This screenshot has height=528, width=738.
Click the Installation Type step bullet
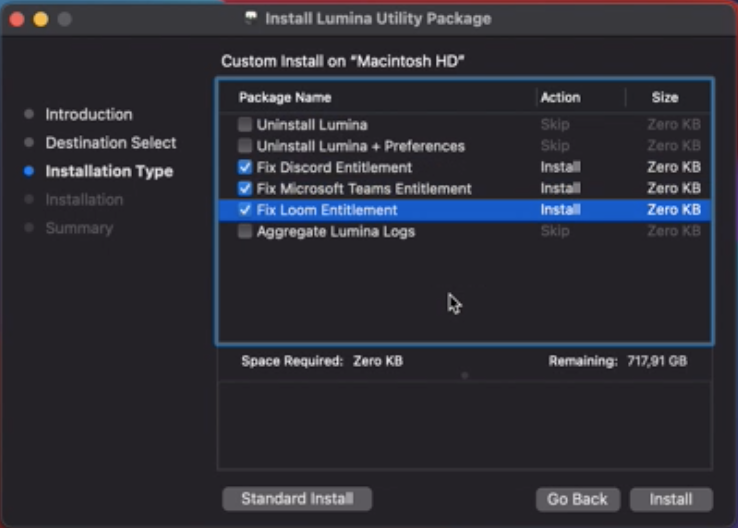[x=29, y=171]
